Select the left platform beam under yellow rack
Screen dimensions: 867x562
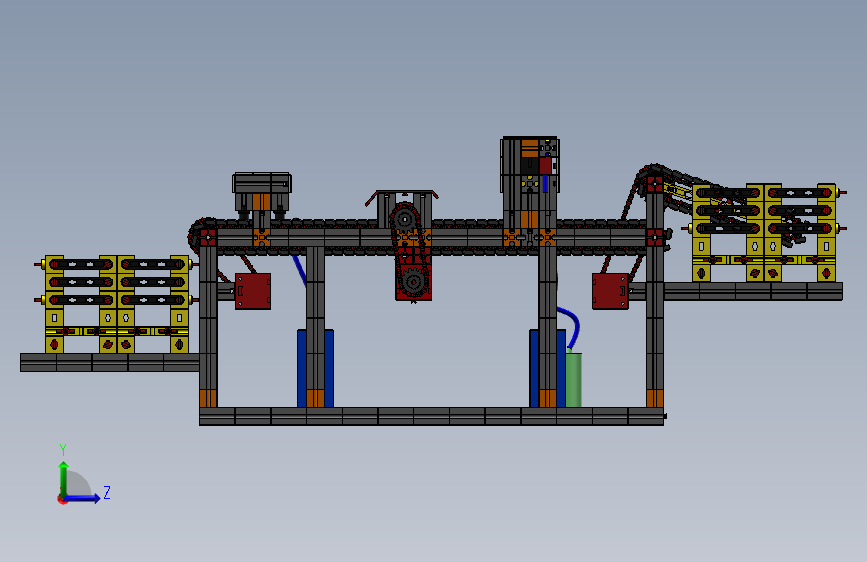click(x=109, y=362)
